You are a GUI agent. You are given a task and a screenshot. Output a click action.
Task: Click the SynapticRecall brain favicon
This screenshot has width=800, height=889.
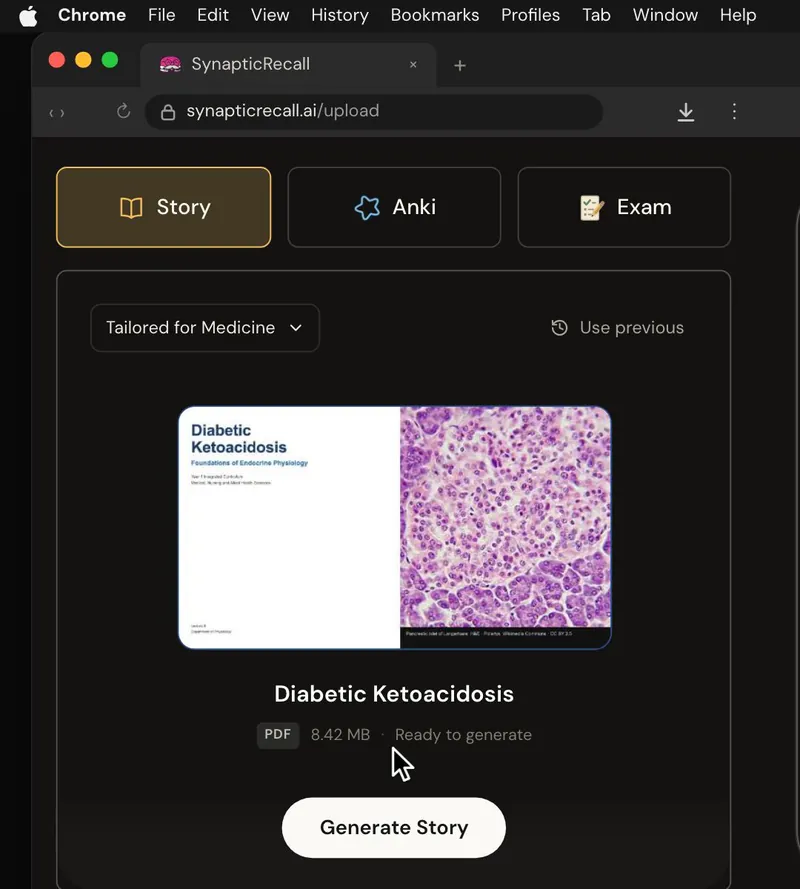coord(170,65)
